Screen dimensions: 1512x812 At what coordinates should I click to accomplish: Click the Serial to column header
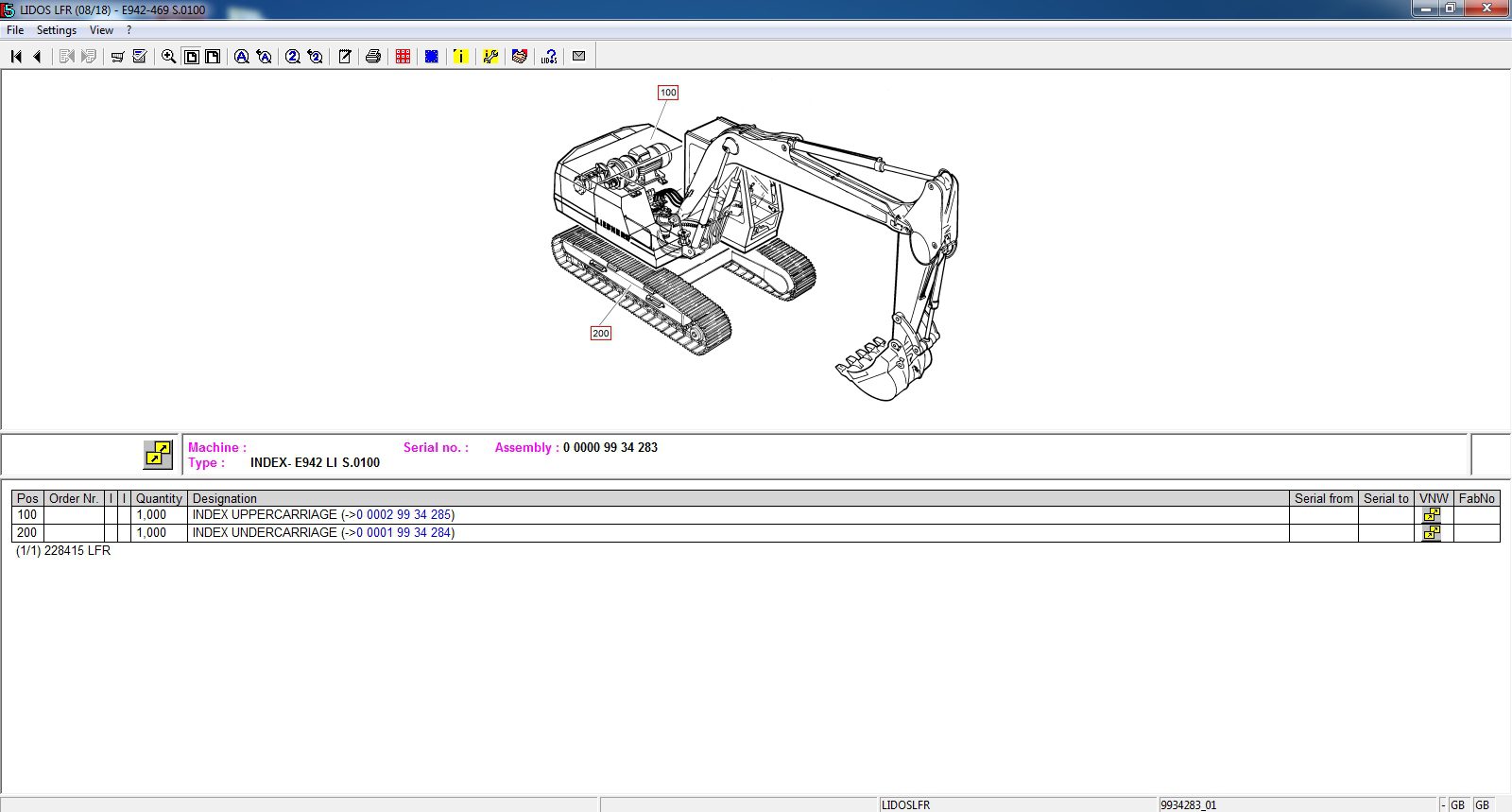pos(1386,498)
